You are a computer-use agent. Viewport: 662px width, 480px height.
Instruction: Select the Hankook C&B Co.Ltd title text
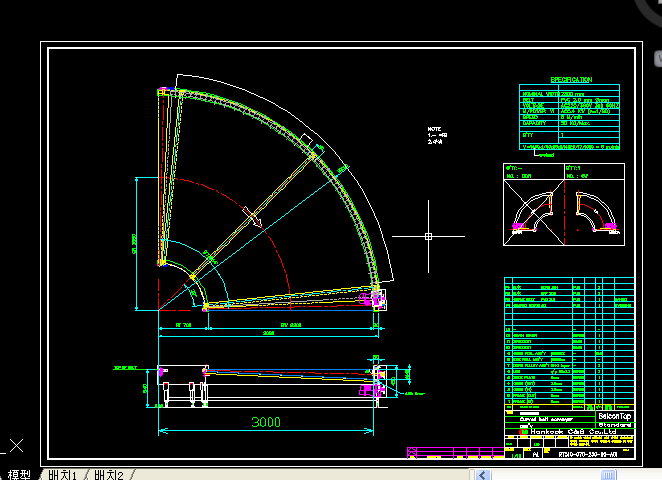[573, 432]
